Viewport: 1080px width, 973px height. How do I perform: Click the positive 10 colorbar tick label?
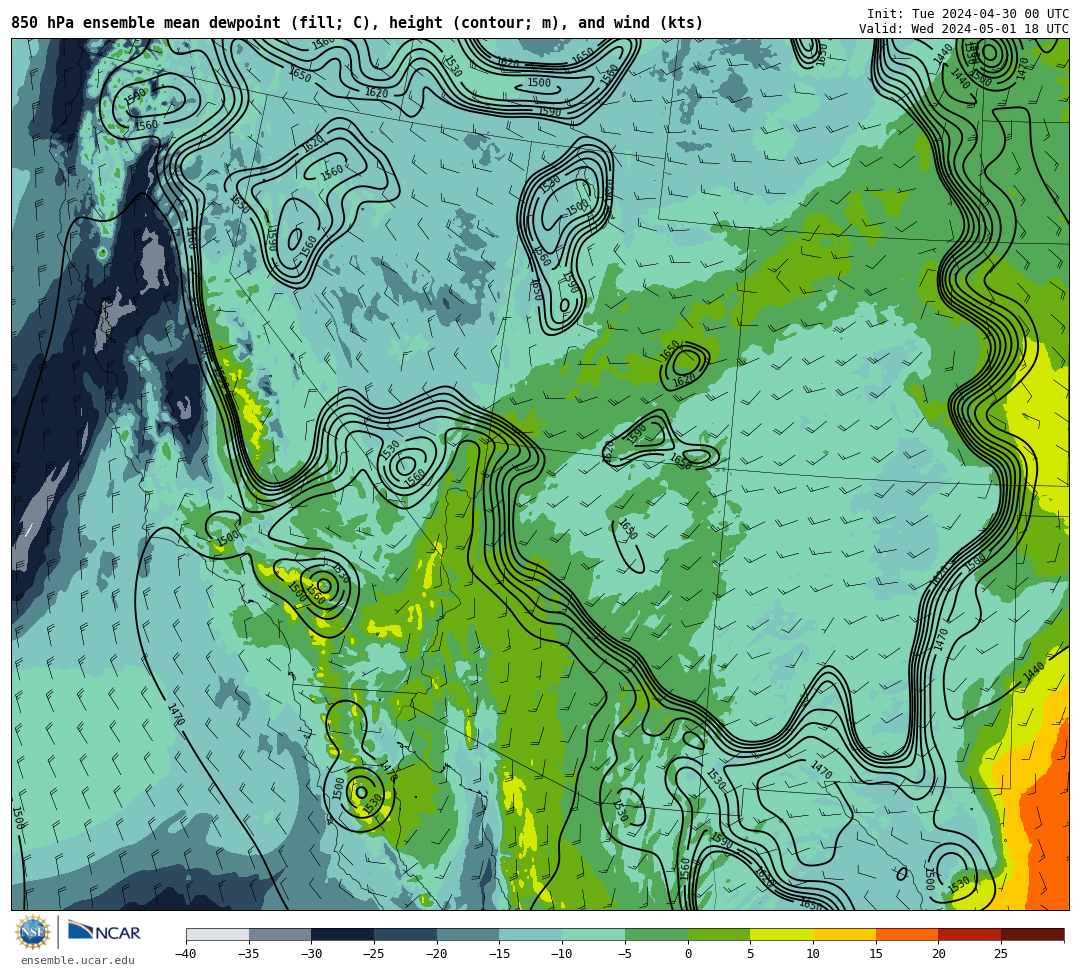(x=813, y=954)
